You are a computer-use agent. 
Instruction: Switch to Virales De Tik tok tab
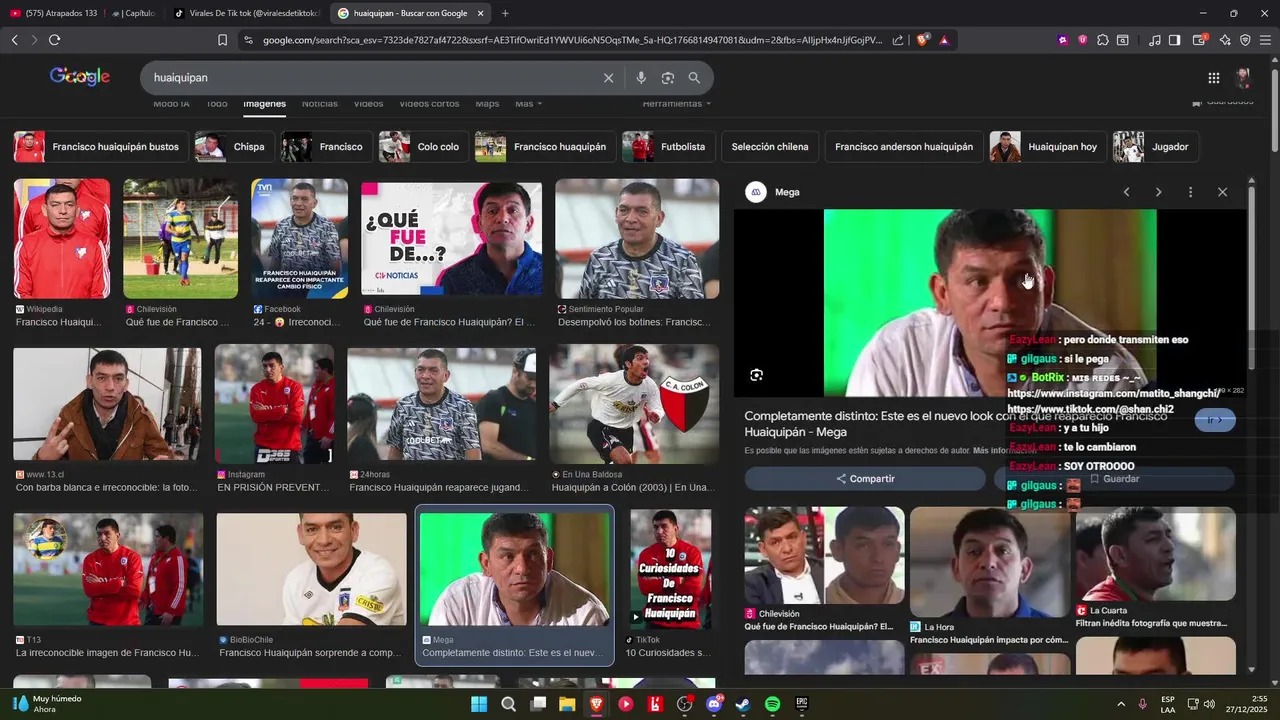coord(246,13)
